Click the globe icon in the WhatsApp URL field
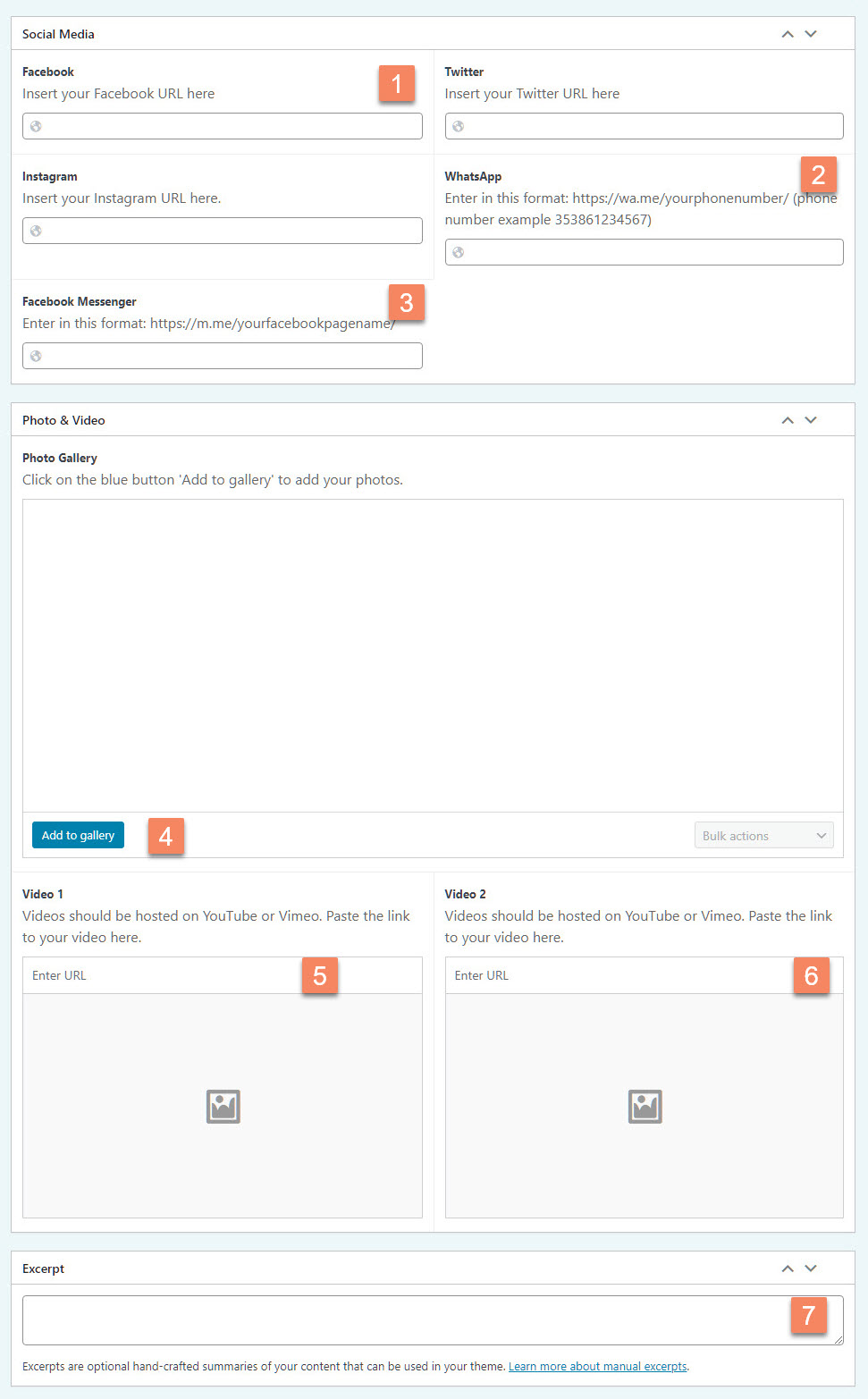This screenshot has width=868, height=1399. pyautogui.click(x=458, y=252)
